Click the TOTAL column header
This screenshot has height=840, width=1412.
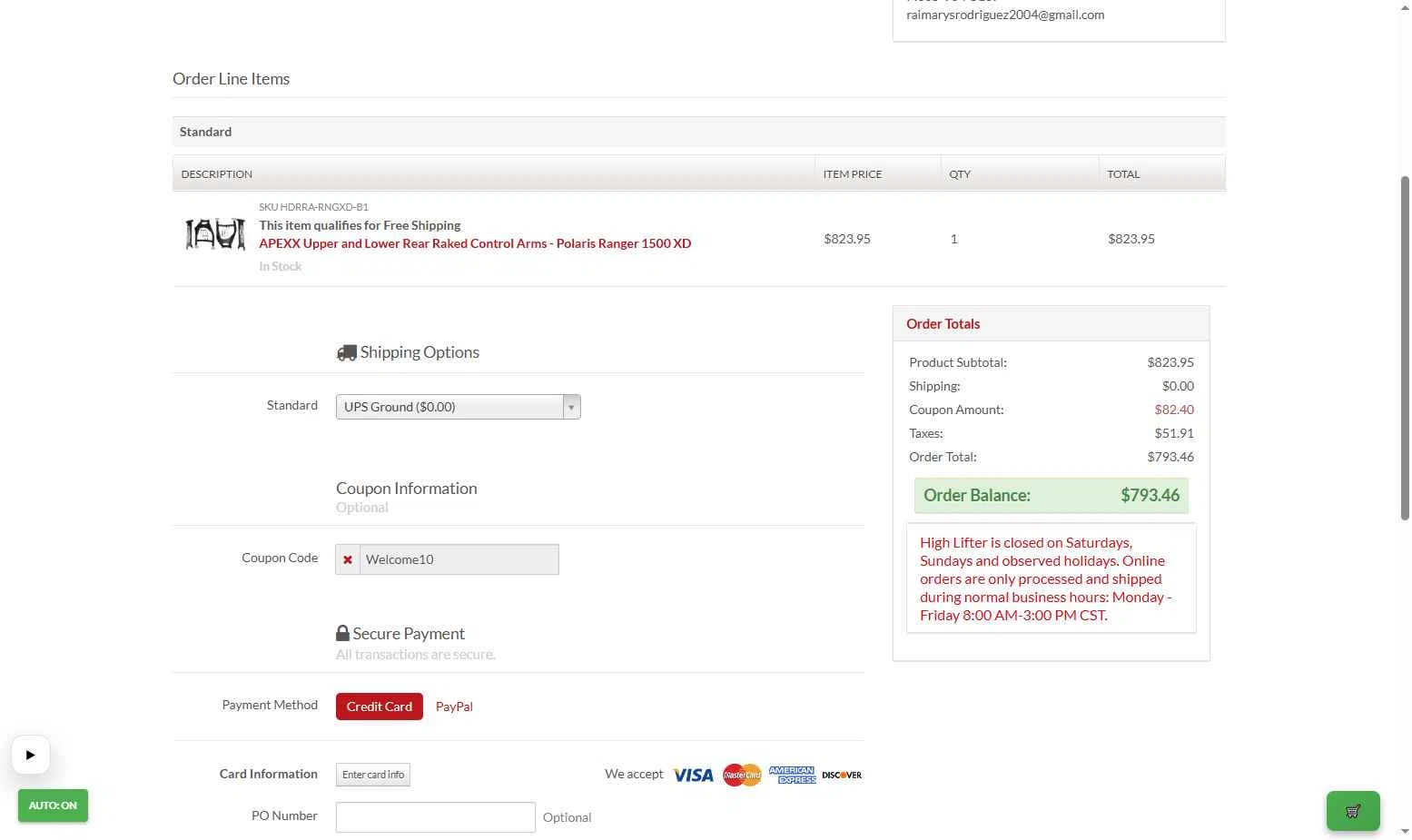(1123, 173)
